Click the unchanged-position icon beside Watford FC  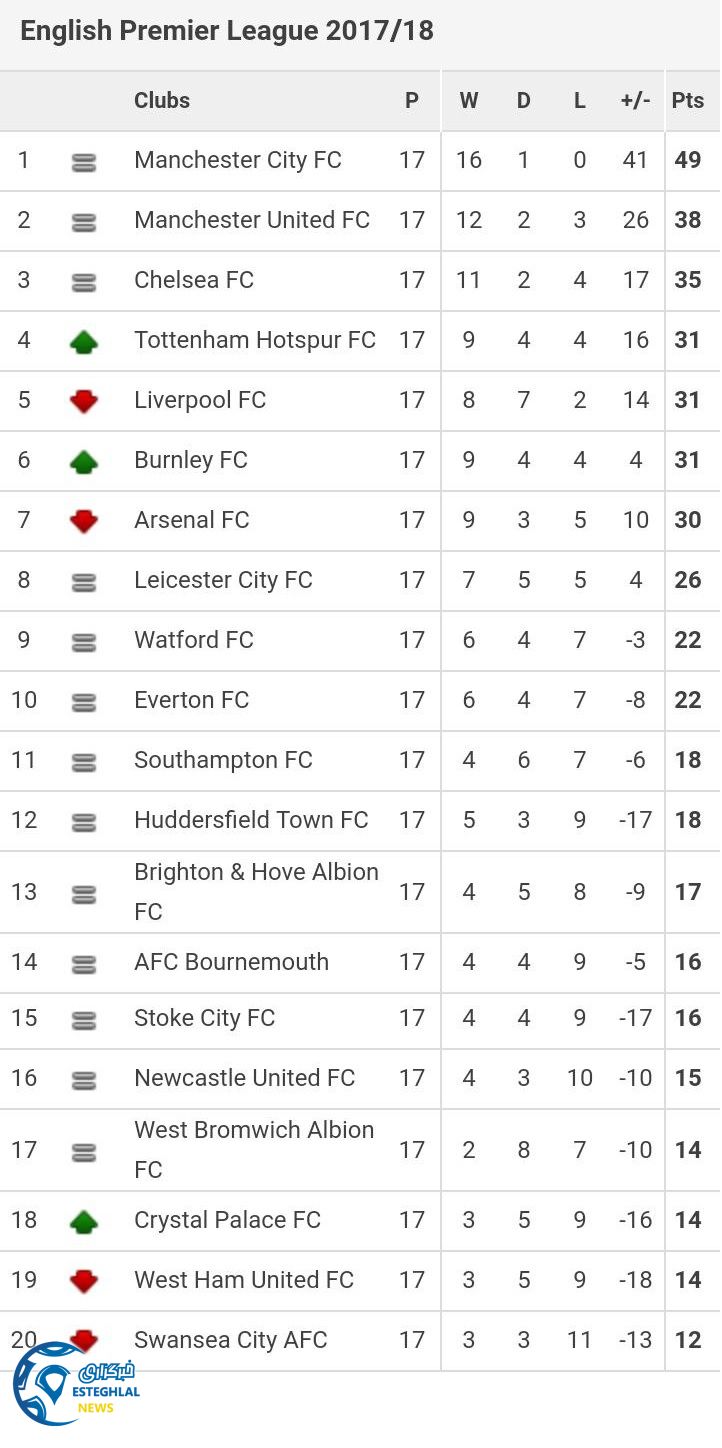click(x=84, y=643)
